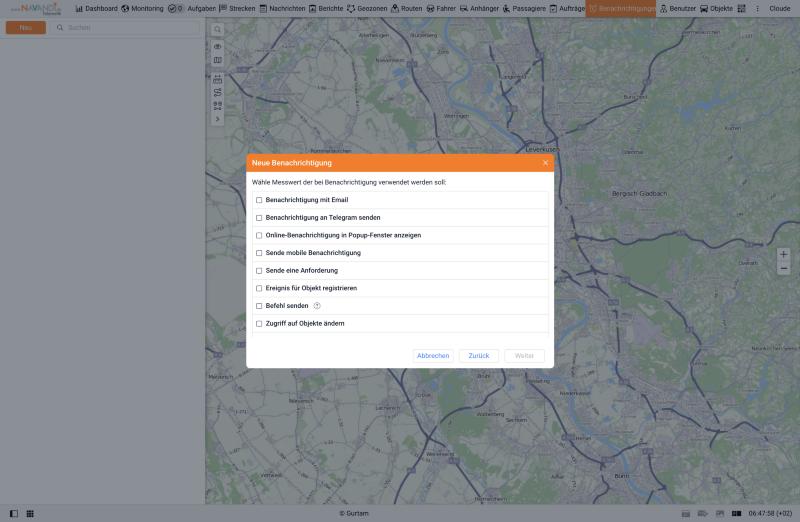
Task: Enable Sende mobile Benachrichtigung checkbox
Action: point(259,253)
